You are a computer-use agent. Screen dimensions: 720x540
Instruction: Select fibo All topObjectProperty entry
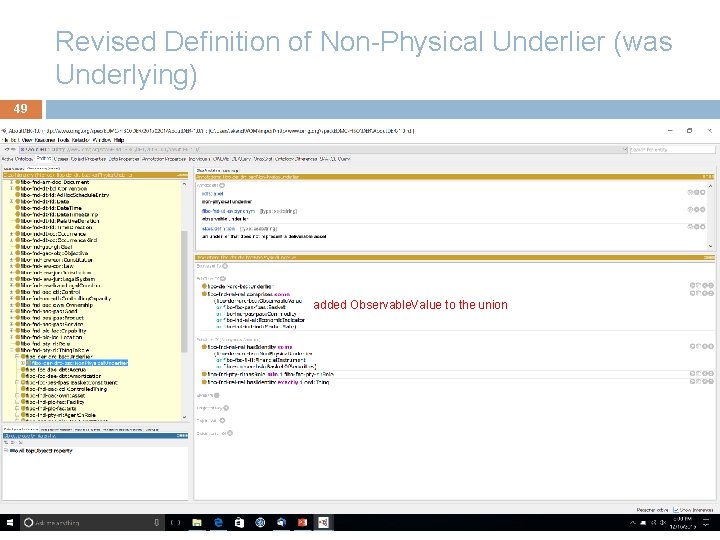click(41, 451)
